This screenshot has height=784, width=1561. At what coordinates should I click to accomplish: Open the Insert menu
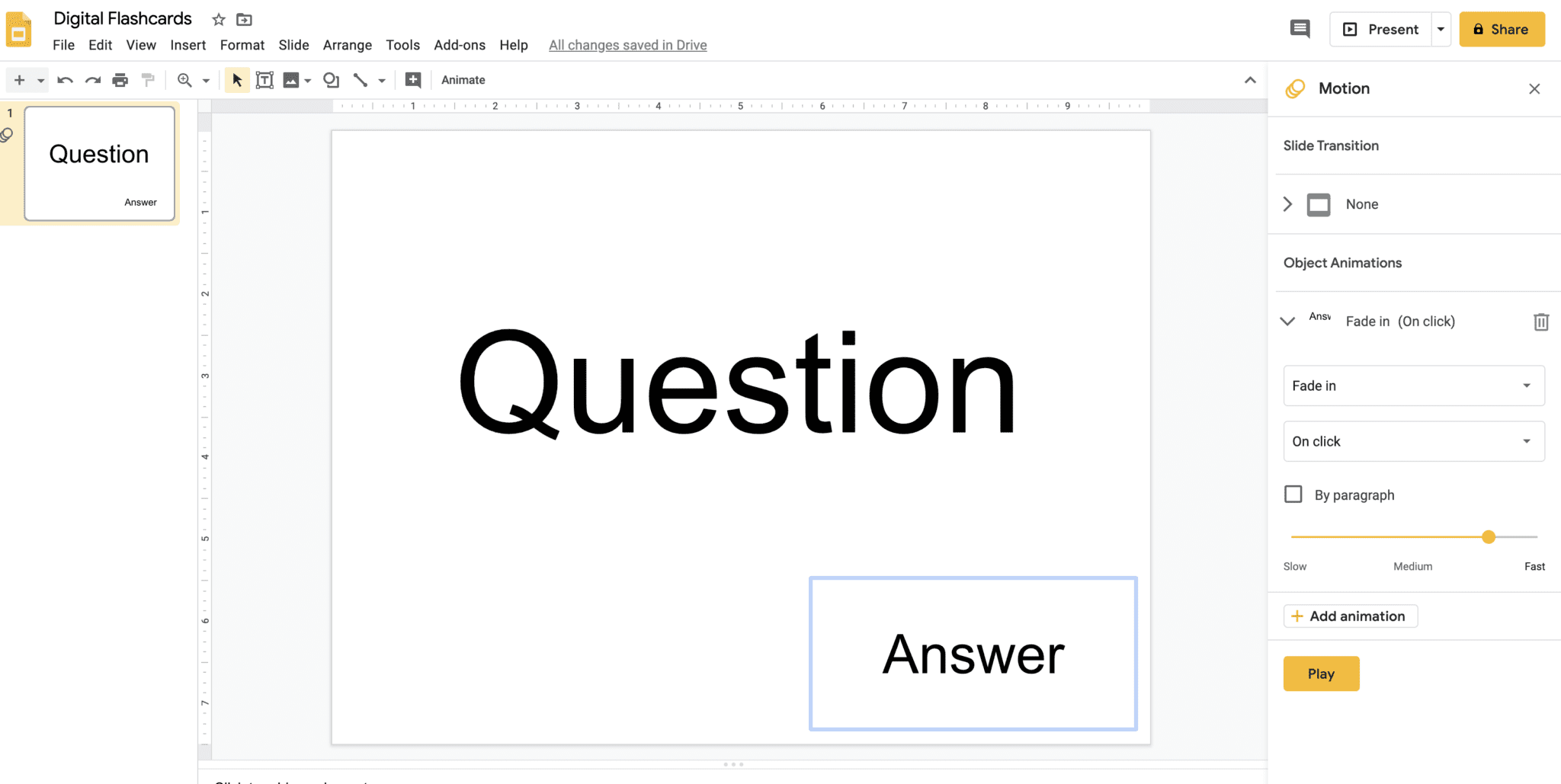pyautogui.click(x=188, y=45)
